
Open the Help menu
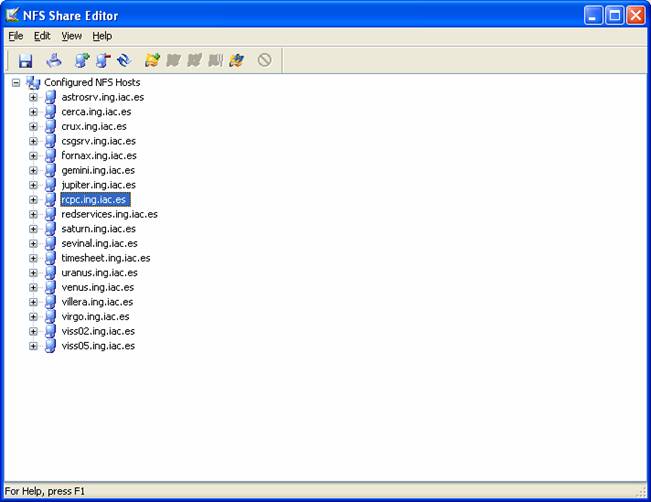pyautogui.click(x=102, y=36)
